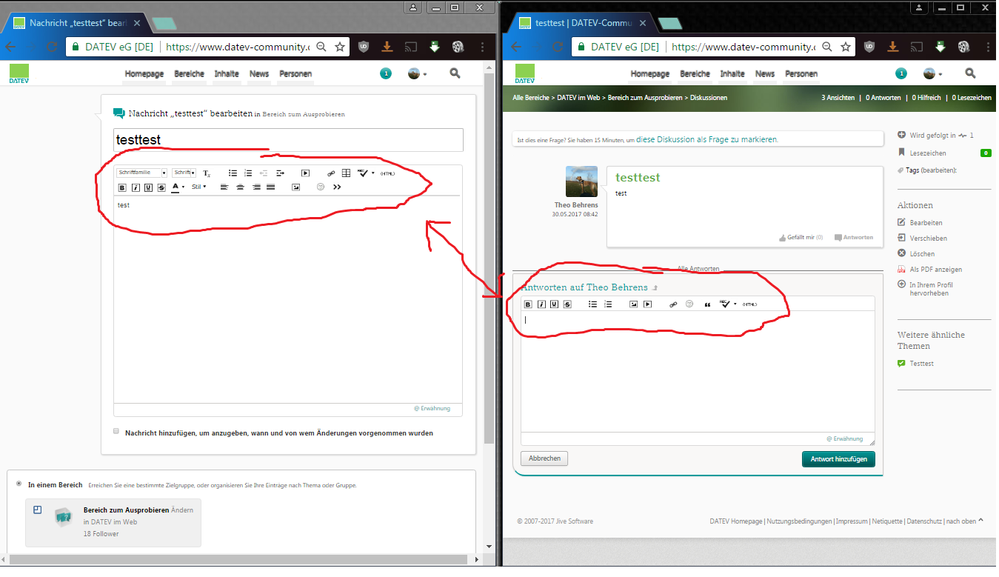Viewport: 999px width, 577px height.
Task: Insert video in left editor toolbar
Action: click(305, 173)
